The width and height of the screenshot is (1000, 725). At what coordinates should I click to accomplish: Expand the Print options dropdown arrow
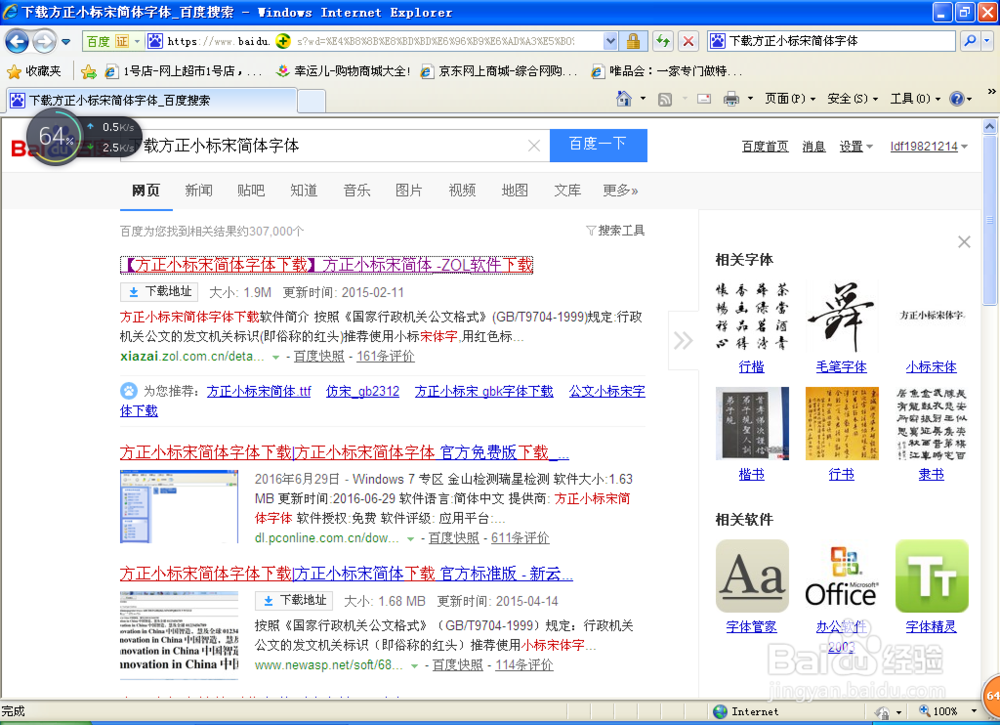[750, 99]
